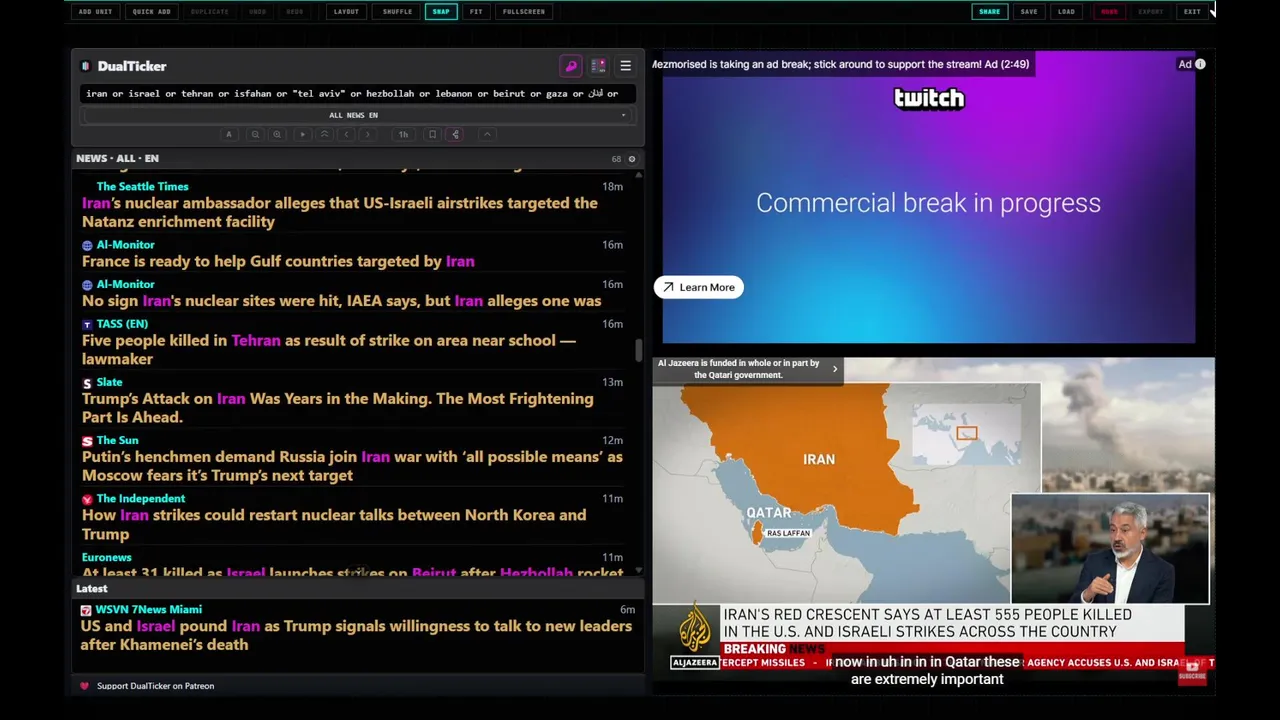Click the Slate source icon

87,383
